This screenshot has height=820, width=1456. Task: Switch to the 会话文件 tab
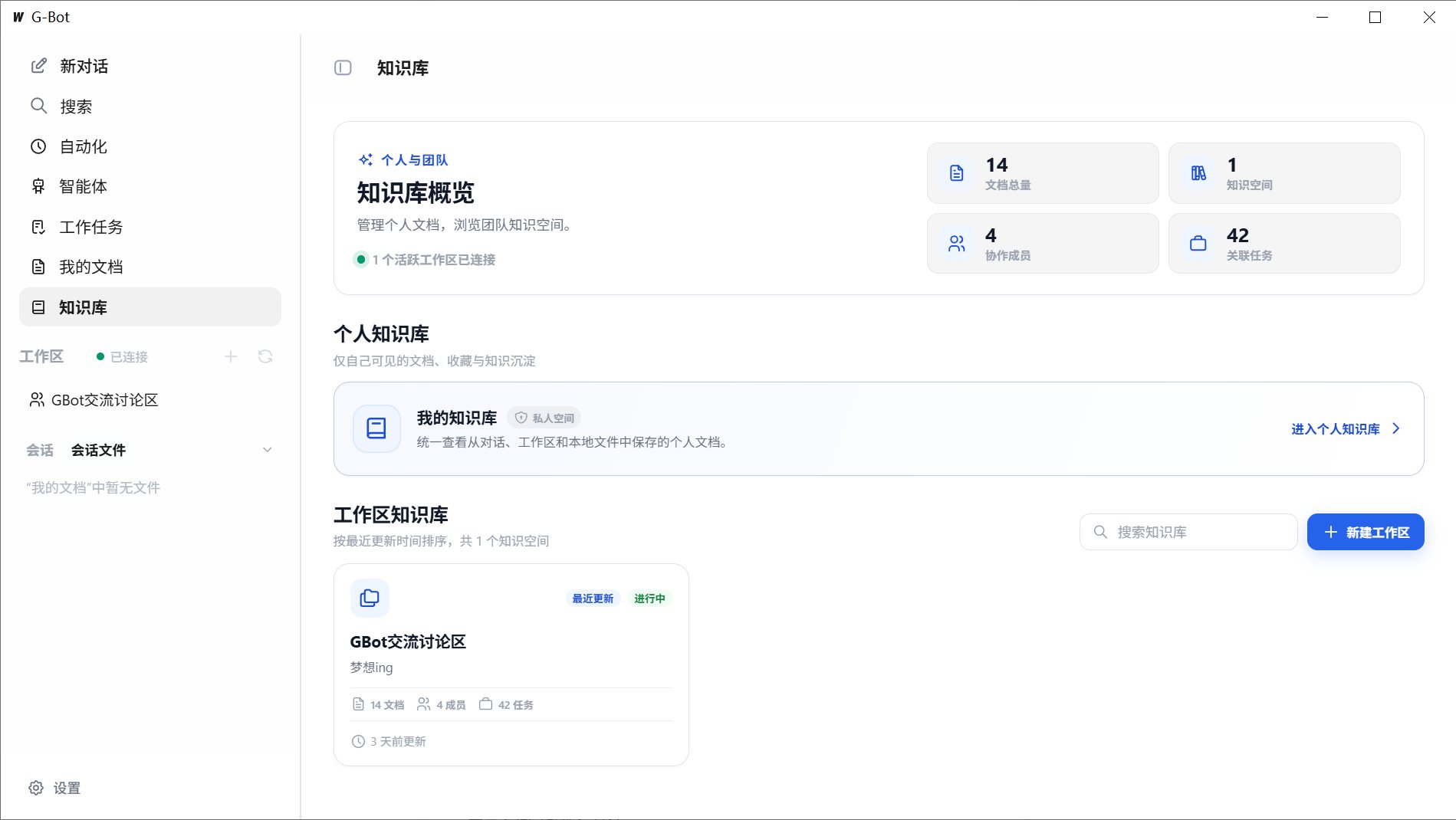tap(98, 450)
